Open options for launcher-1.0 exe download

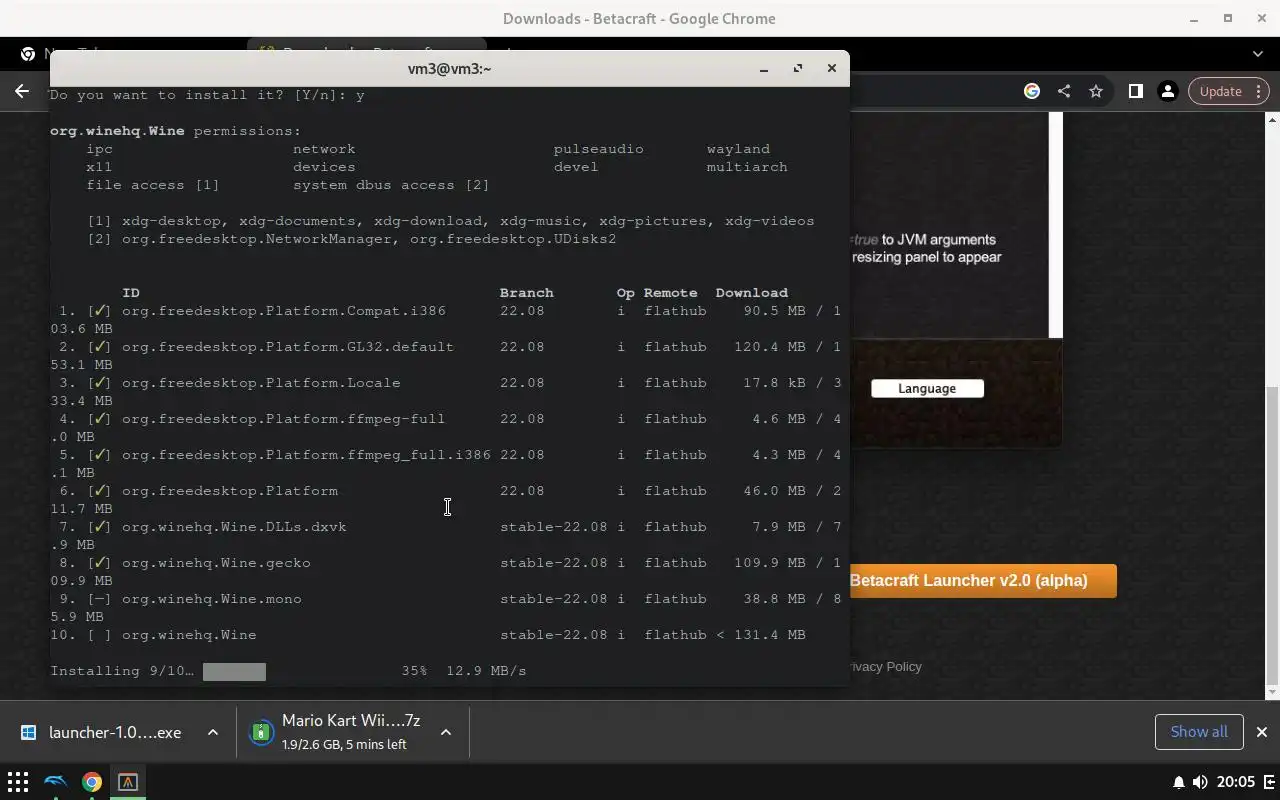click(213, 732)
